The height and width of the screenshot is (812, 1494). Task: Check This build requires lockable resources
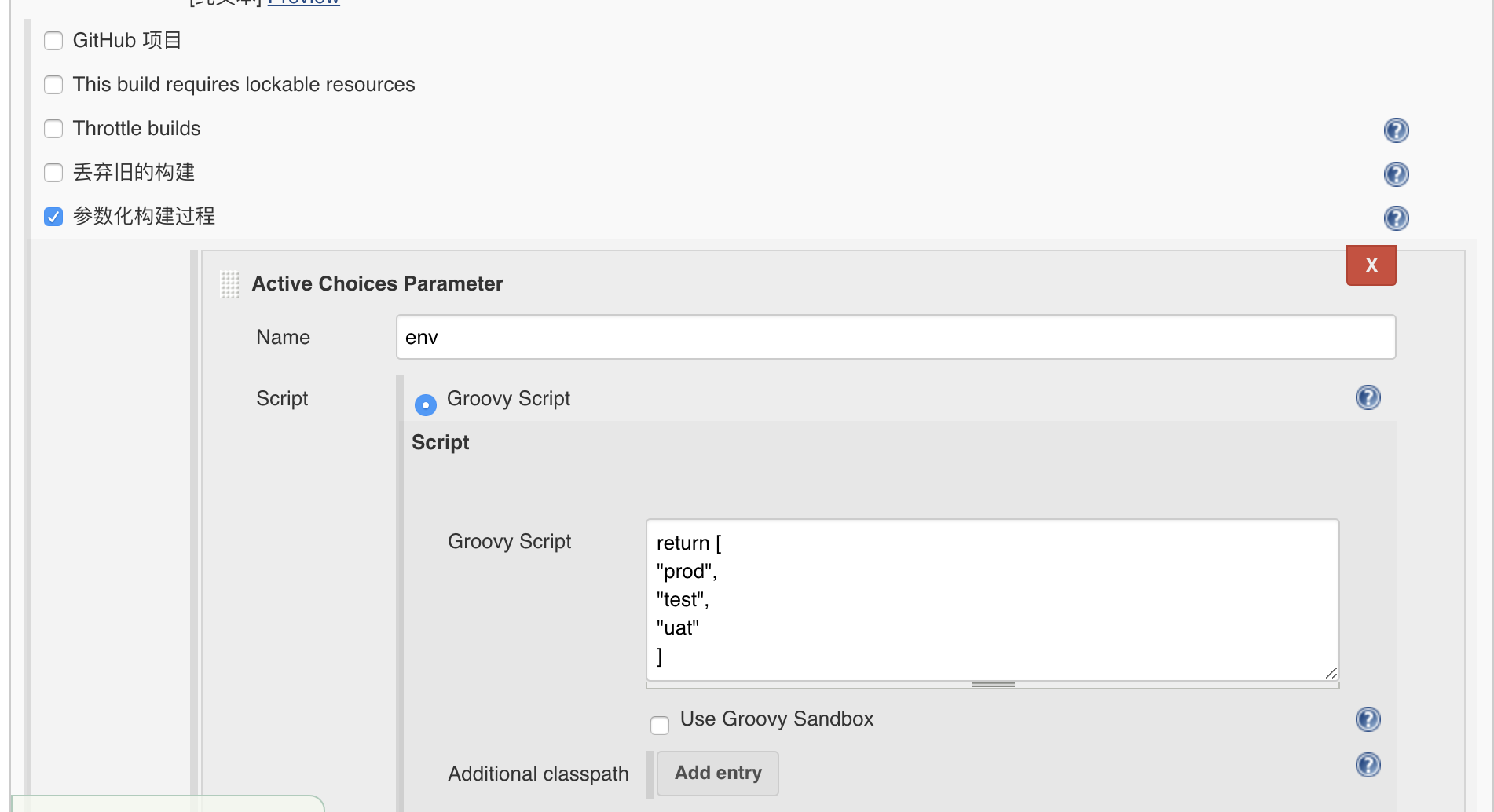pyautogui.click(x=53, y=85)
